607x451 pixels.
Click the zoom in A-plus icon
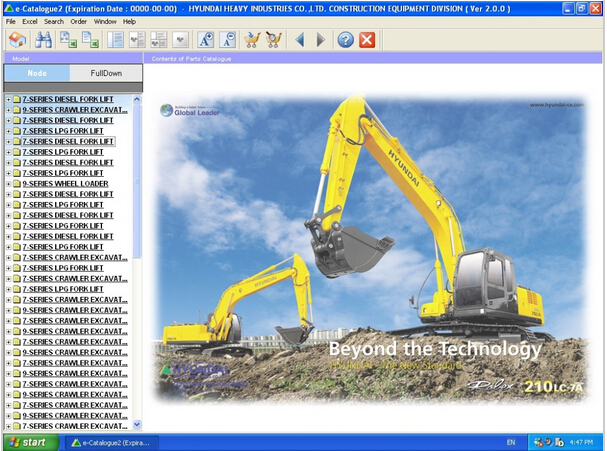pyautogui.click(x=206, y=40)
